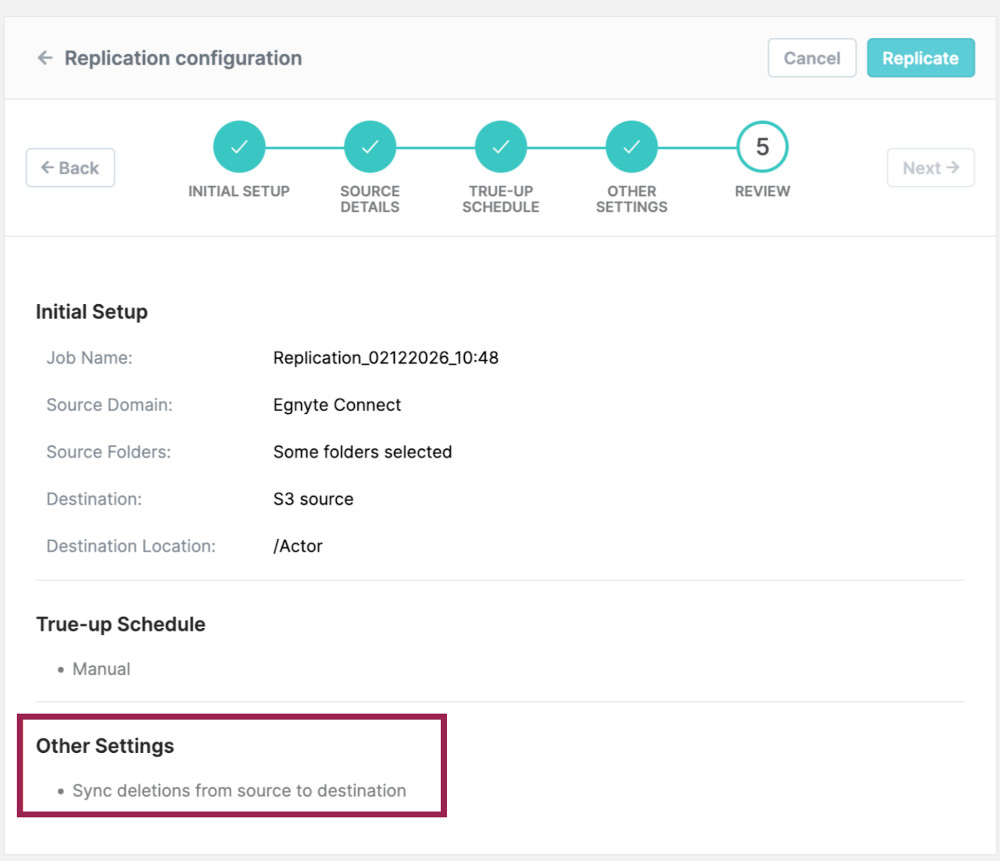Click the Source Details step checkmark circle
The width and height of the screenshot is (1000, 861).
point(370,147)
